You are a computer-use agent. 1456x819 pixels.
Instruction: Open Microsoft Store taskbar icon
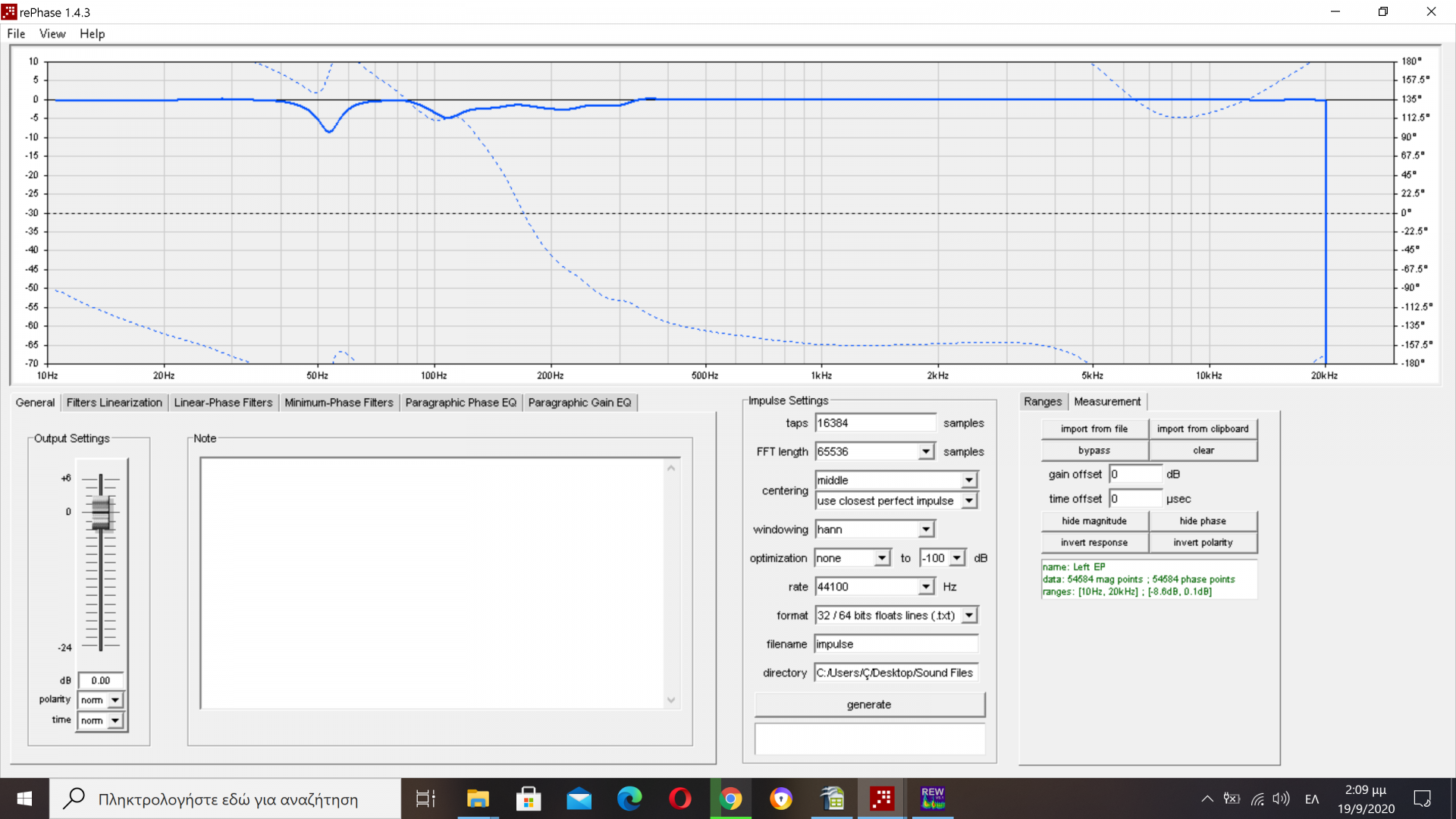click(528, 799)
